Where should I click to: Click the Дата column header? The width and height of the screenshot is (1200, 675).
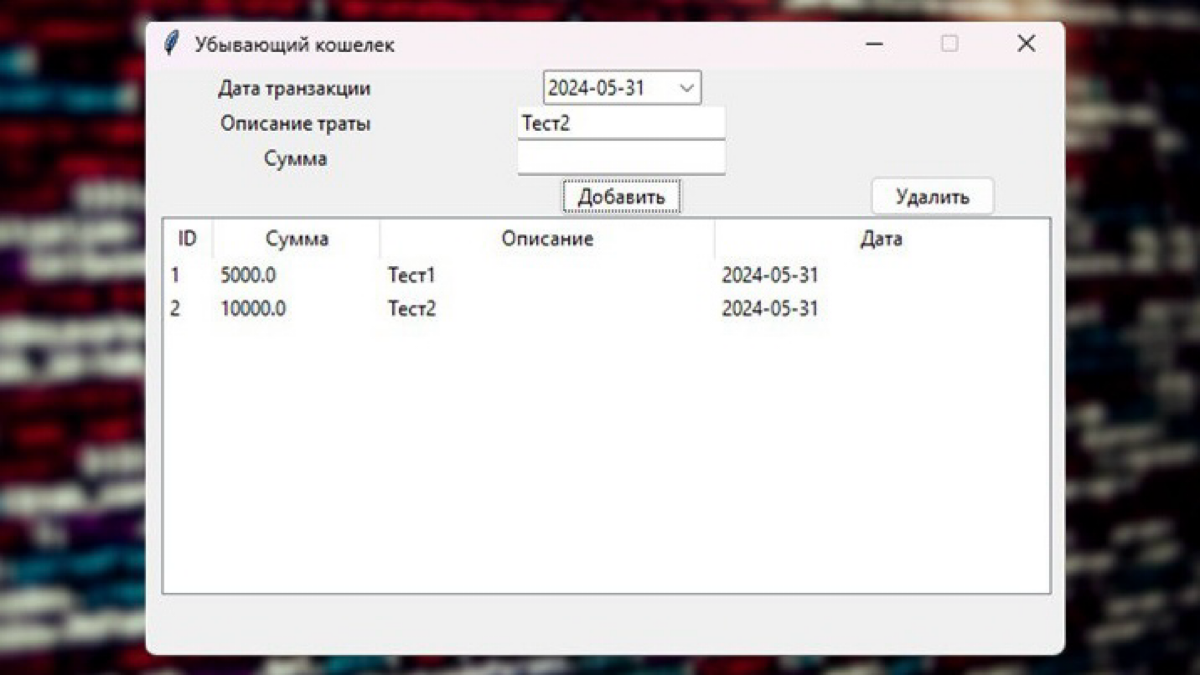tap(882, 238)
